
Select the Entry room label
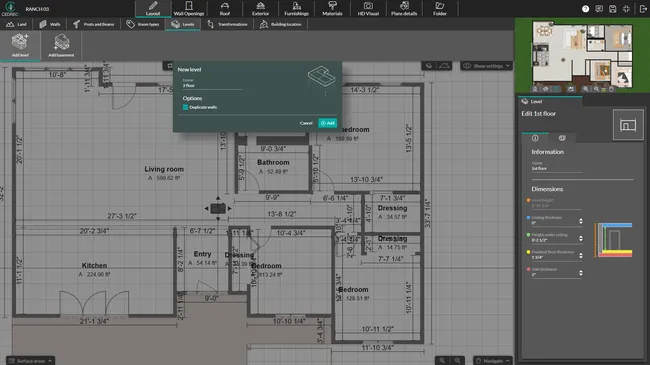[x=202, y=254]
